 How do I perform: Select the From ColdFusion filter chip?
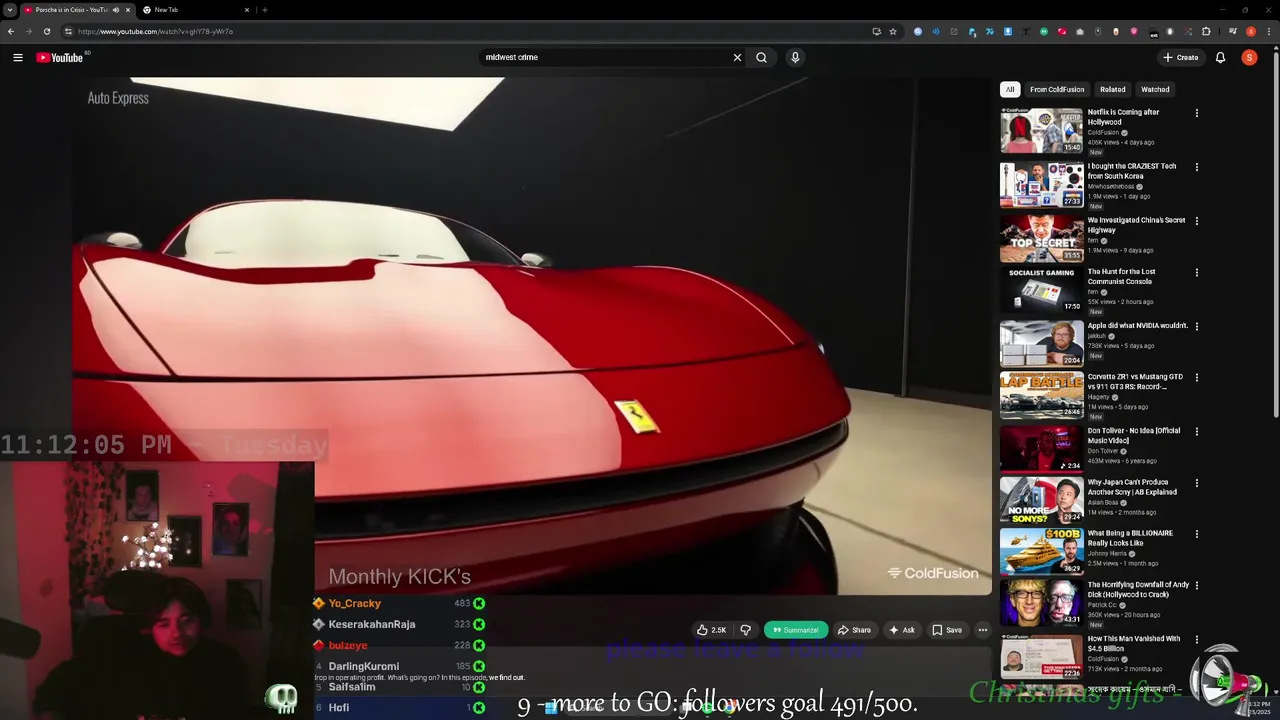click(x=1057, y=89)
